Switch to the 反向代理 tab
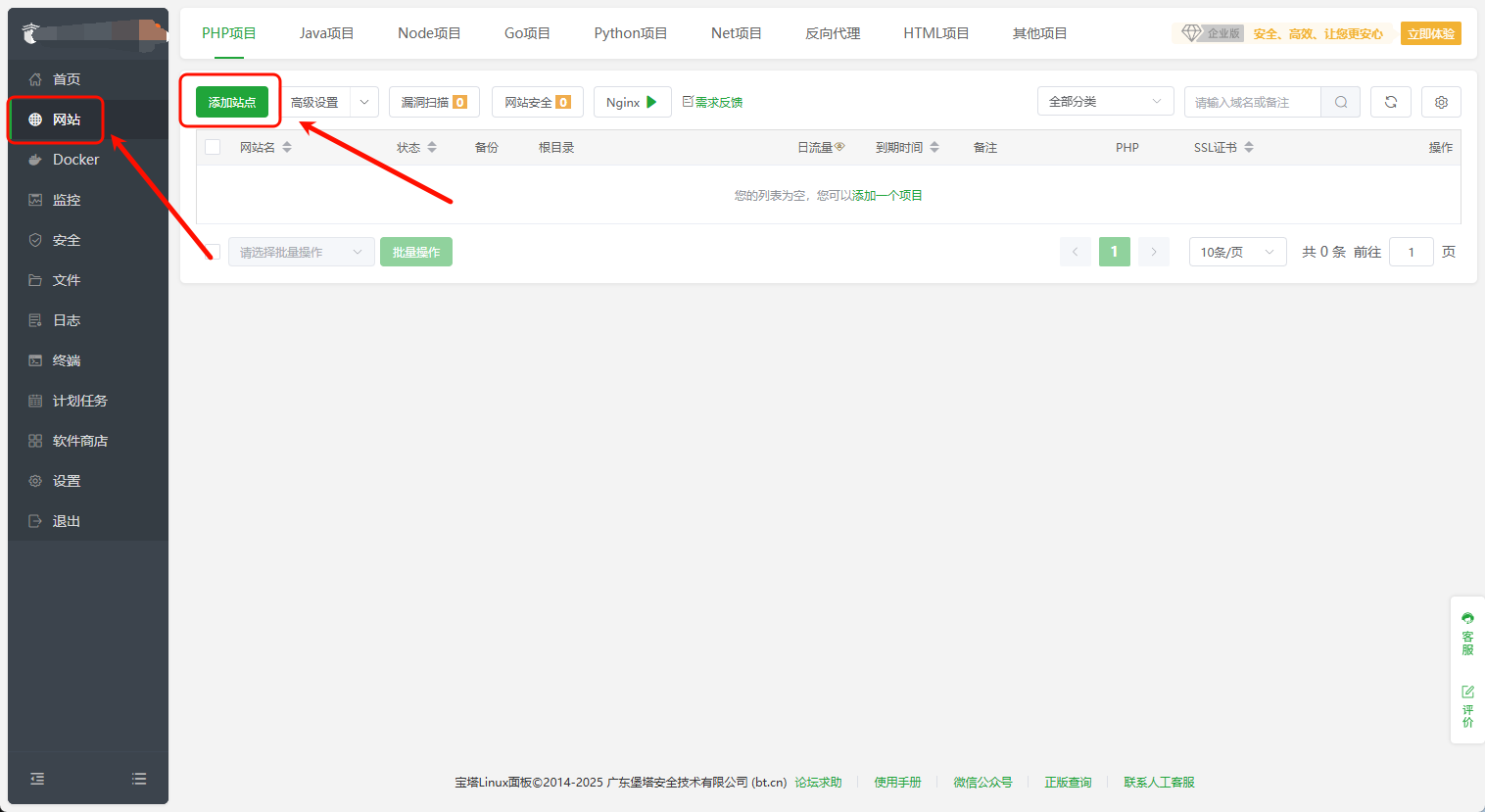Viewport: 1485px width, 812px height. 833,33
